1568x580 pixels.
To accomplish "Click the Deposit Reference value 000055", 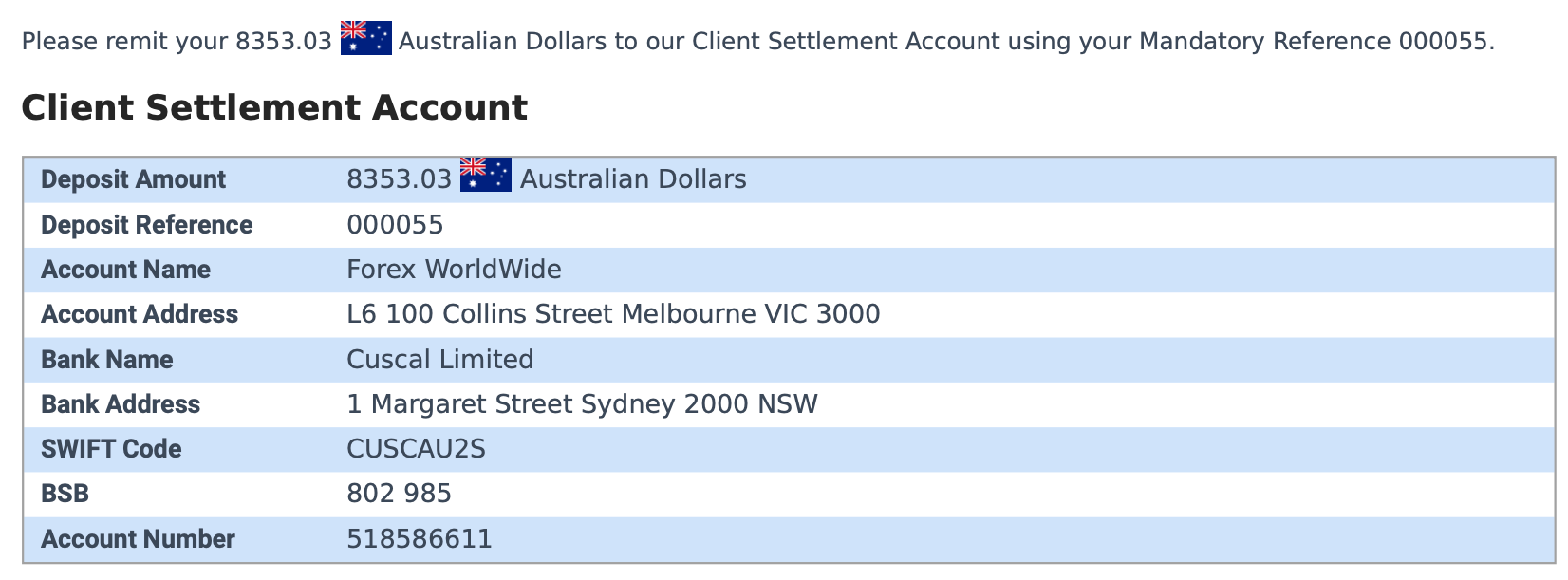I will 395,225.
